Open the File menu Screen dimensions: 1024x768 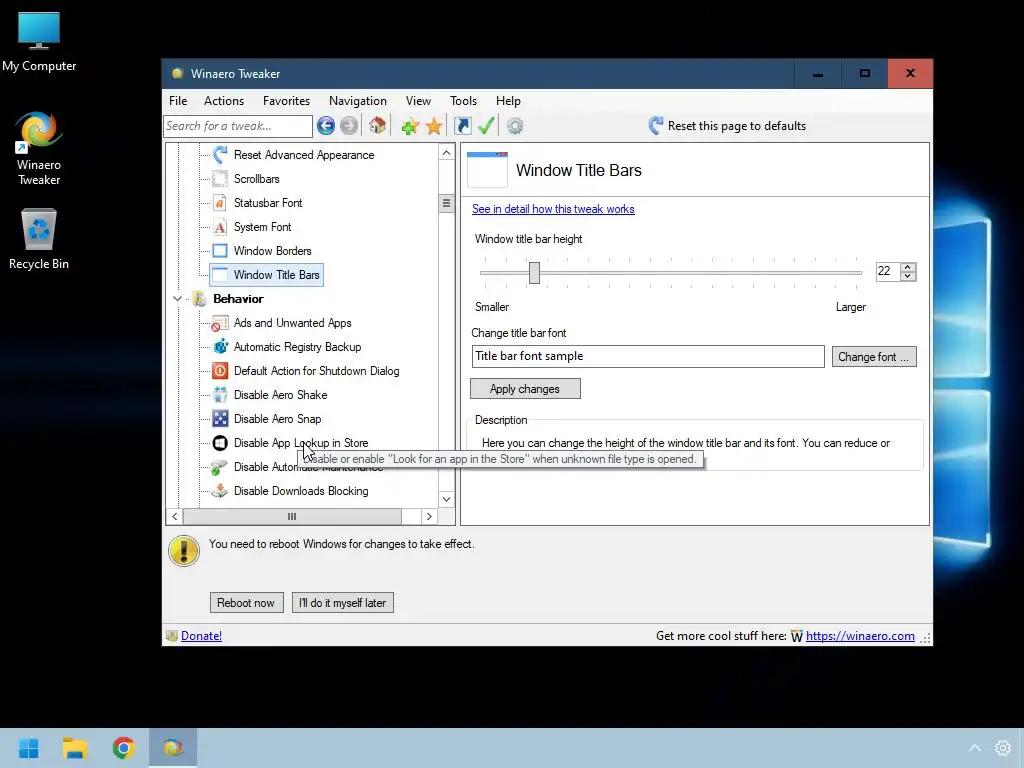178,101
